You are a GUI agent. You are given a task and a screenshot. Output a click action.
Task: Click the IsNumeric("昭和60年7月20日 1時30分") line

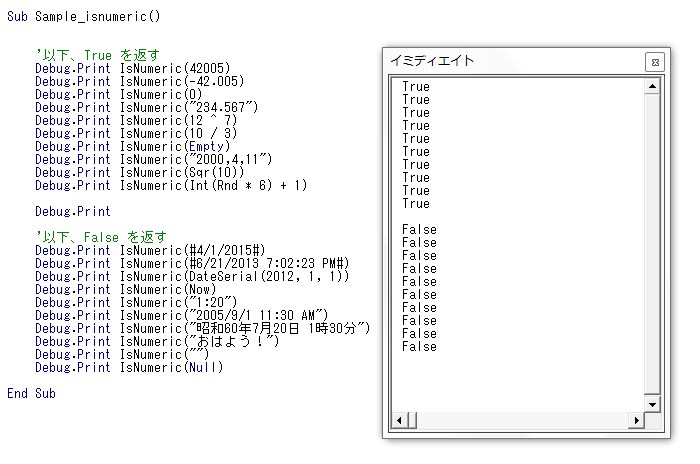[x=203, y=328]
